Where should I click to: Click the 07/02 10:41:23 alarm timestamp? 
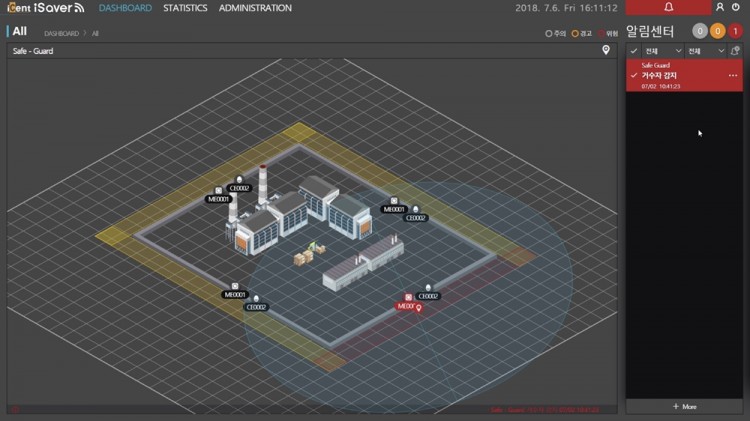(x=661, y=87)
